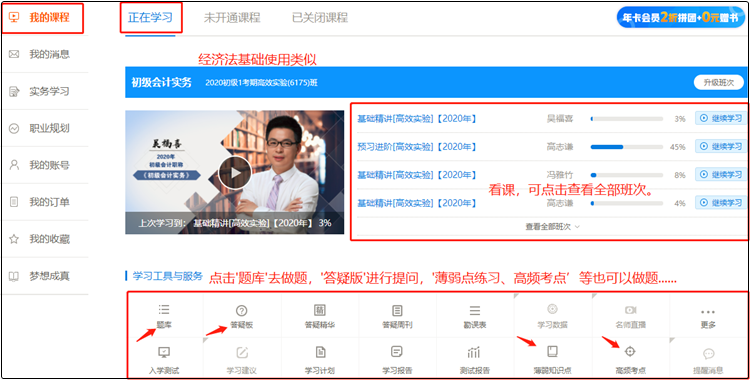750x380 pixels.
Task: Open the 基础精讲 link taught by 冯雅竹
Action: (417, 175)
